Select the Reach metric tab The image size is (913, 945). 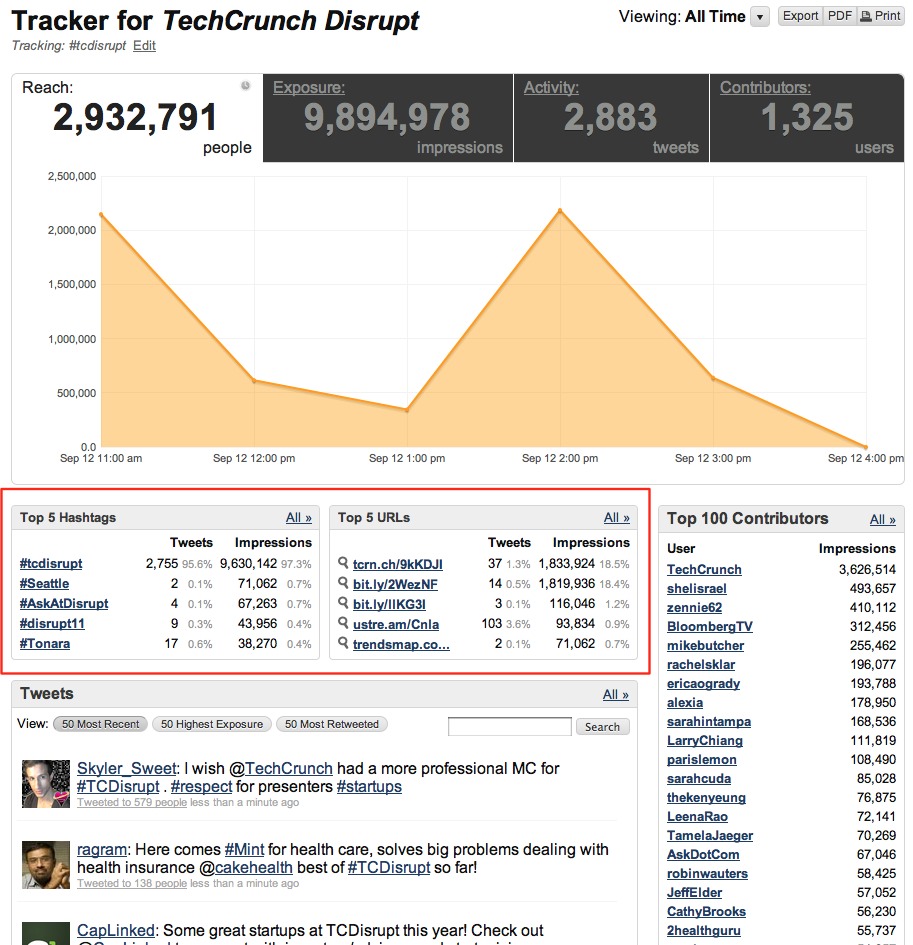[137, 118]
